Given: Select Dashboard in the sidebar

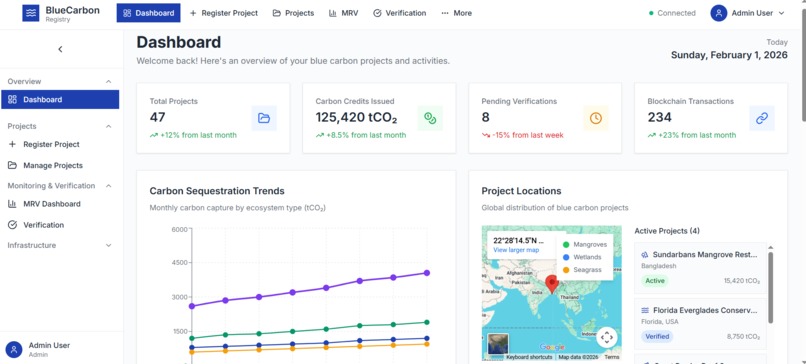Looking at the screenshot, I should click(60, 99).
